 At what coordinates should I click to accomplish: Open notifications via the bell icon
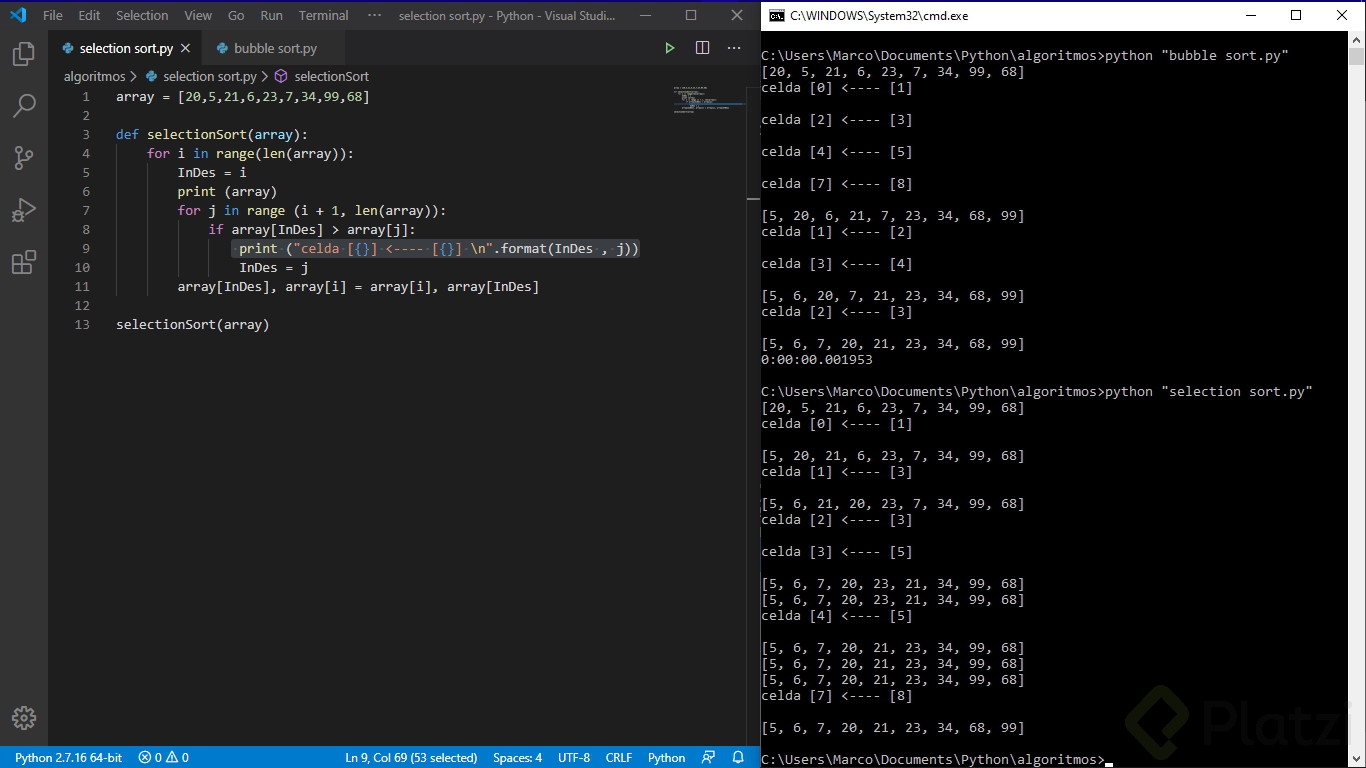[x=738, y=757]
